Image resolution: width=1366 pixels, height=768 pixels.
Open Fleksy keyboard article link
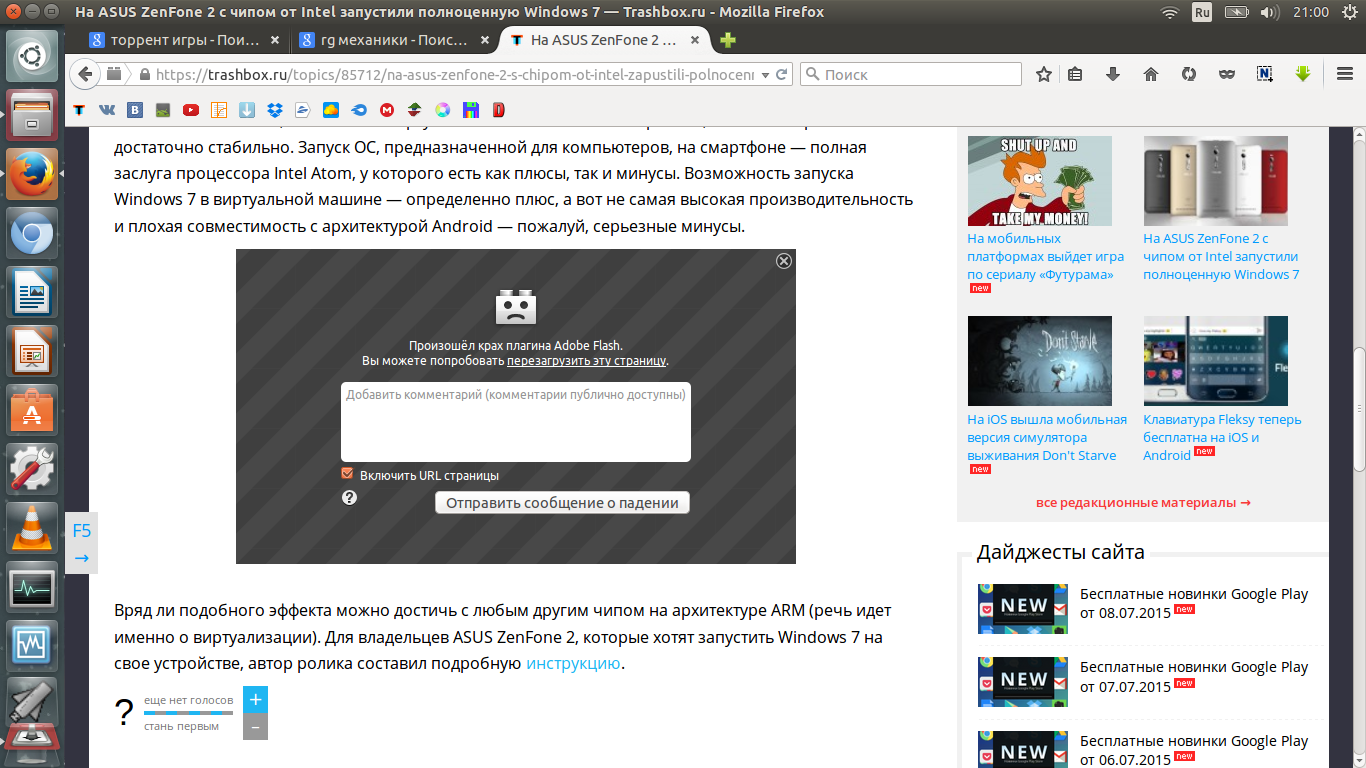(x=1222, y=438)
